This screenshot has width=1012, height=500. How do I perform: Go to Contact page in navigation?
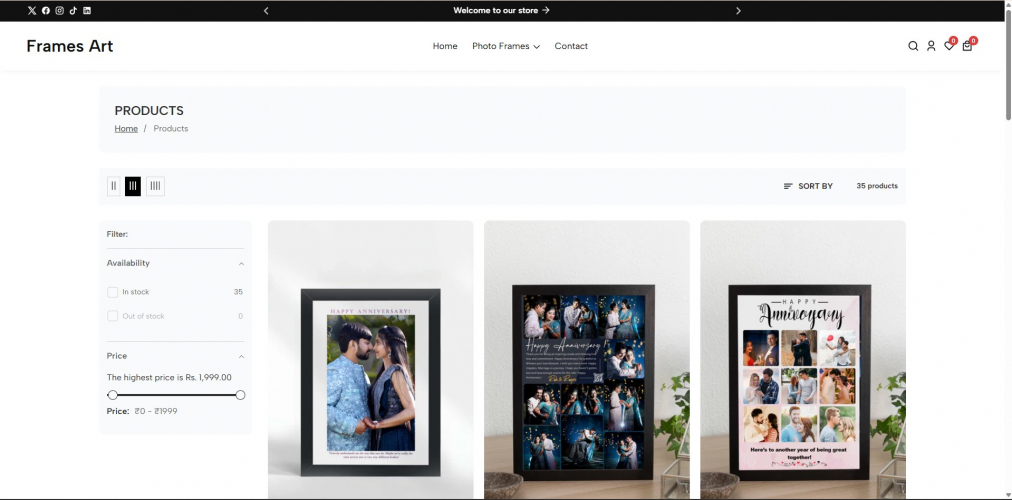[x=571, y=46]
